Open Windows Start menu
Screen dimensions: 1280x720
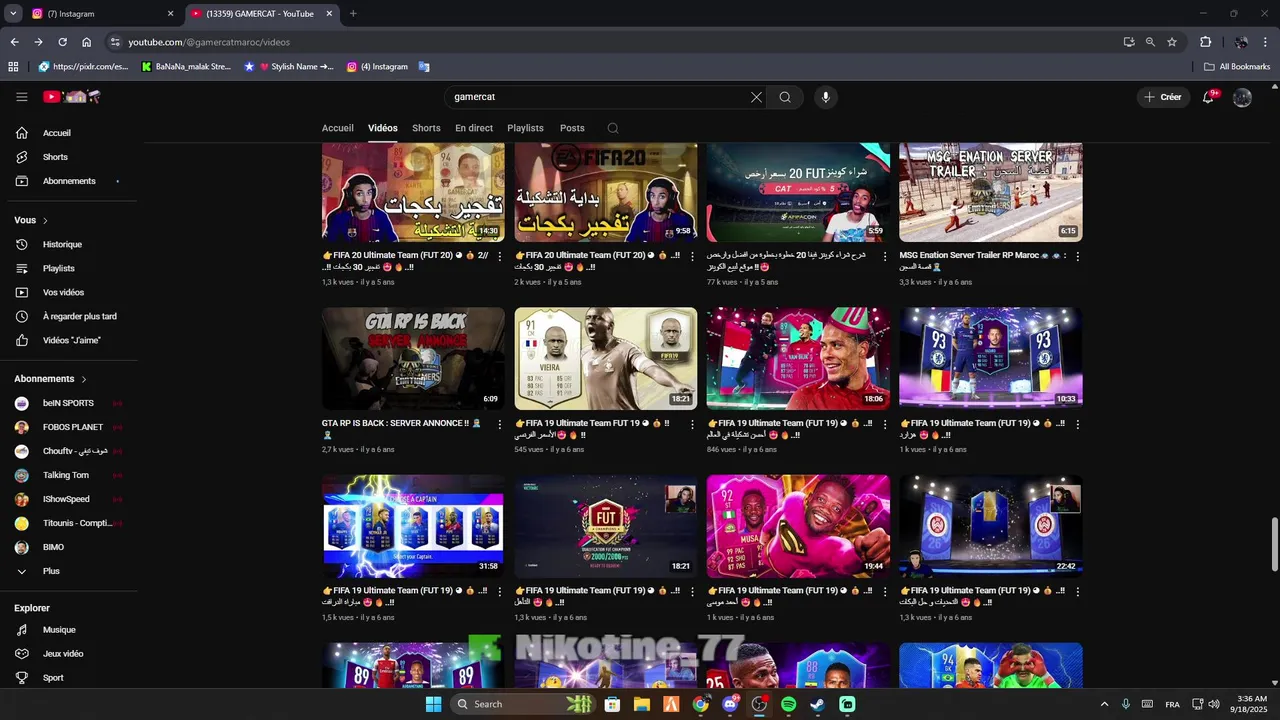[x=433, y=704]
